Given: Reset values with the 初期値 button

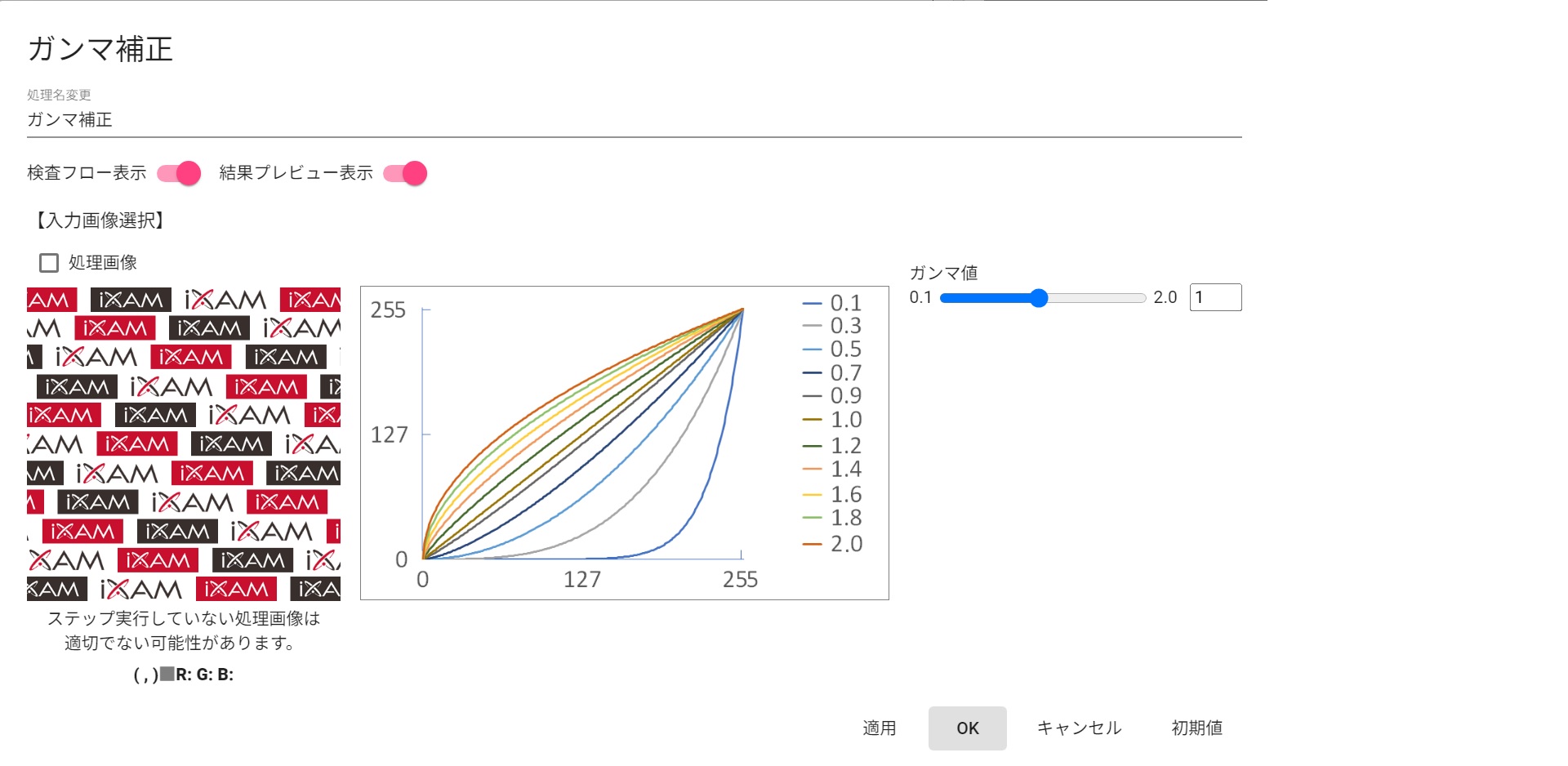Looking at the screenshot, I should pos(1196,728).
